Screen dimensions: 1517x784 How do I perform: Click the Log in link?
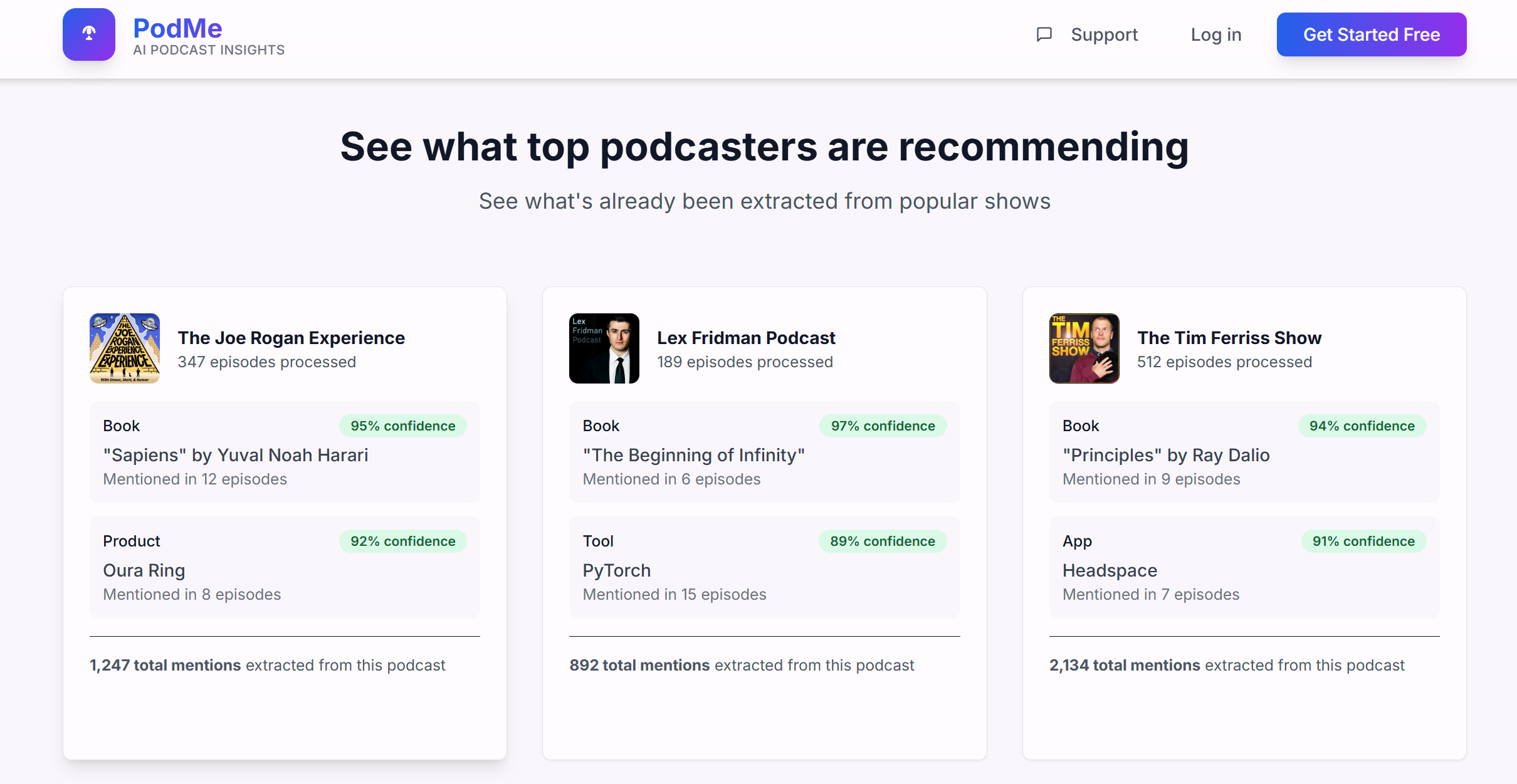point(1215,34)
